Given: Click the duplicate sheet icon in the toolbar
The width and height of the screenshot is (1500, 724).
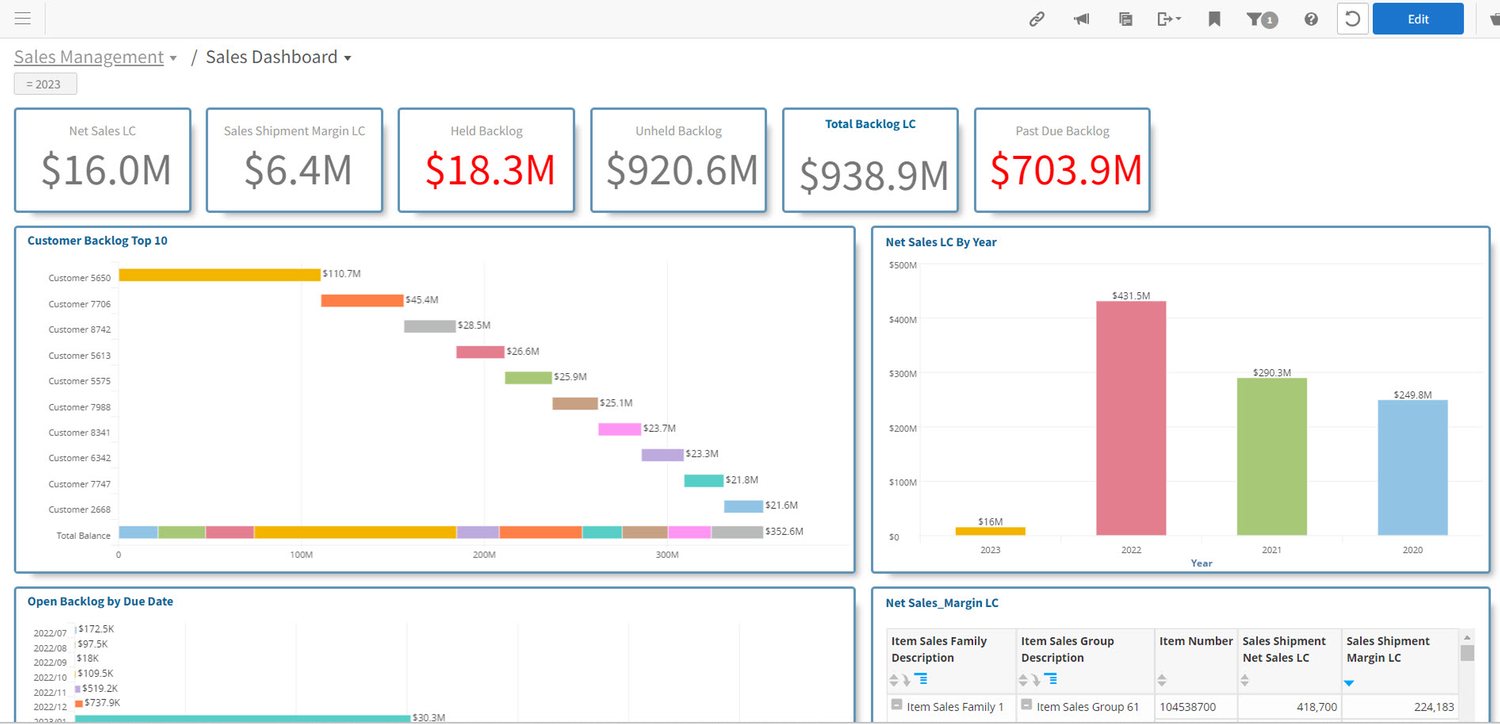Looking at the screenshot, I should [x=1125, y=18].
